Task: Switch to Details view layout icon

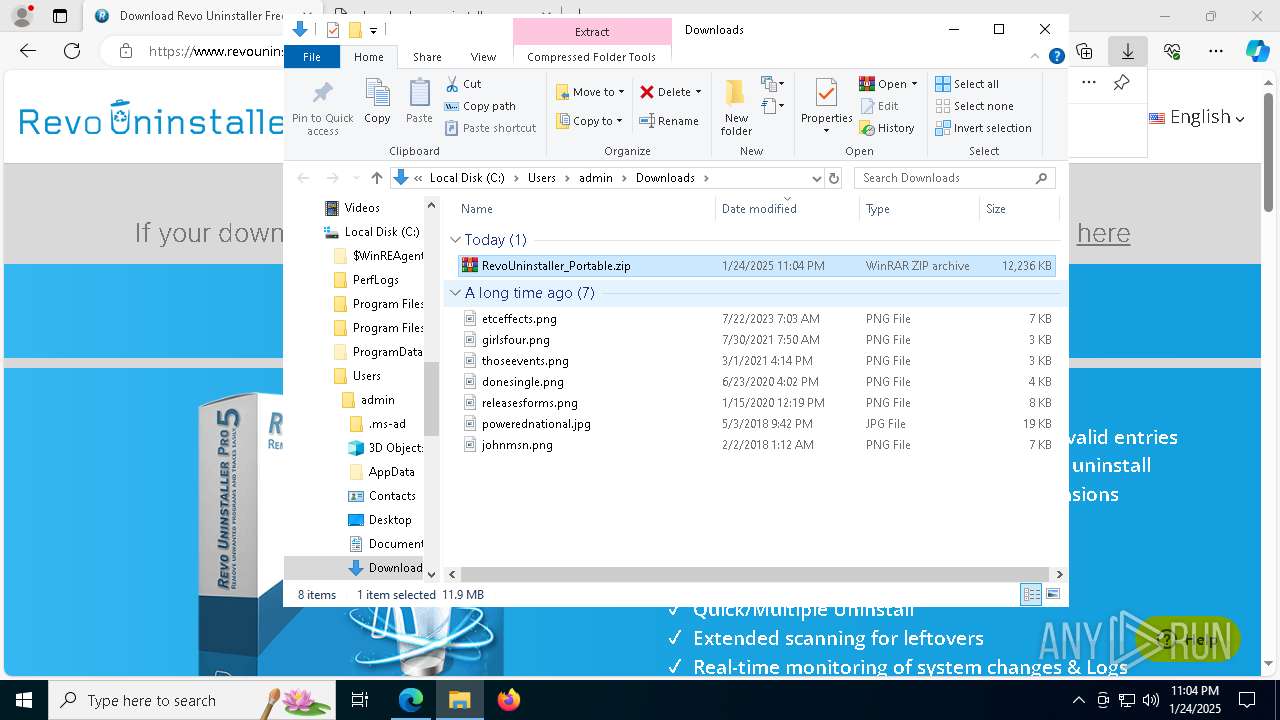Action: pyautogui.click(x=1031, y=595)
